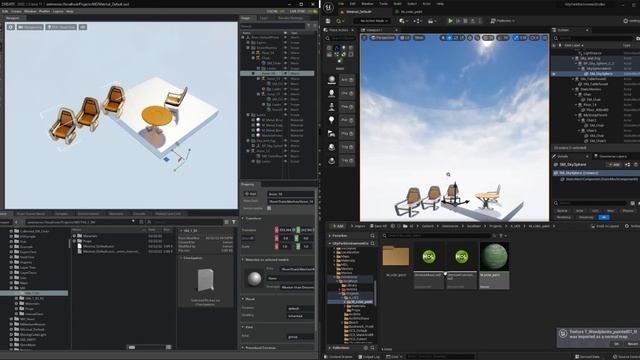This screenshot has width=640, height=360.
Task: Click the All filter in Unreal Details panel
Action: (604, 217)
